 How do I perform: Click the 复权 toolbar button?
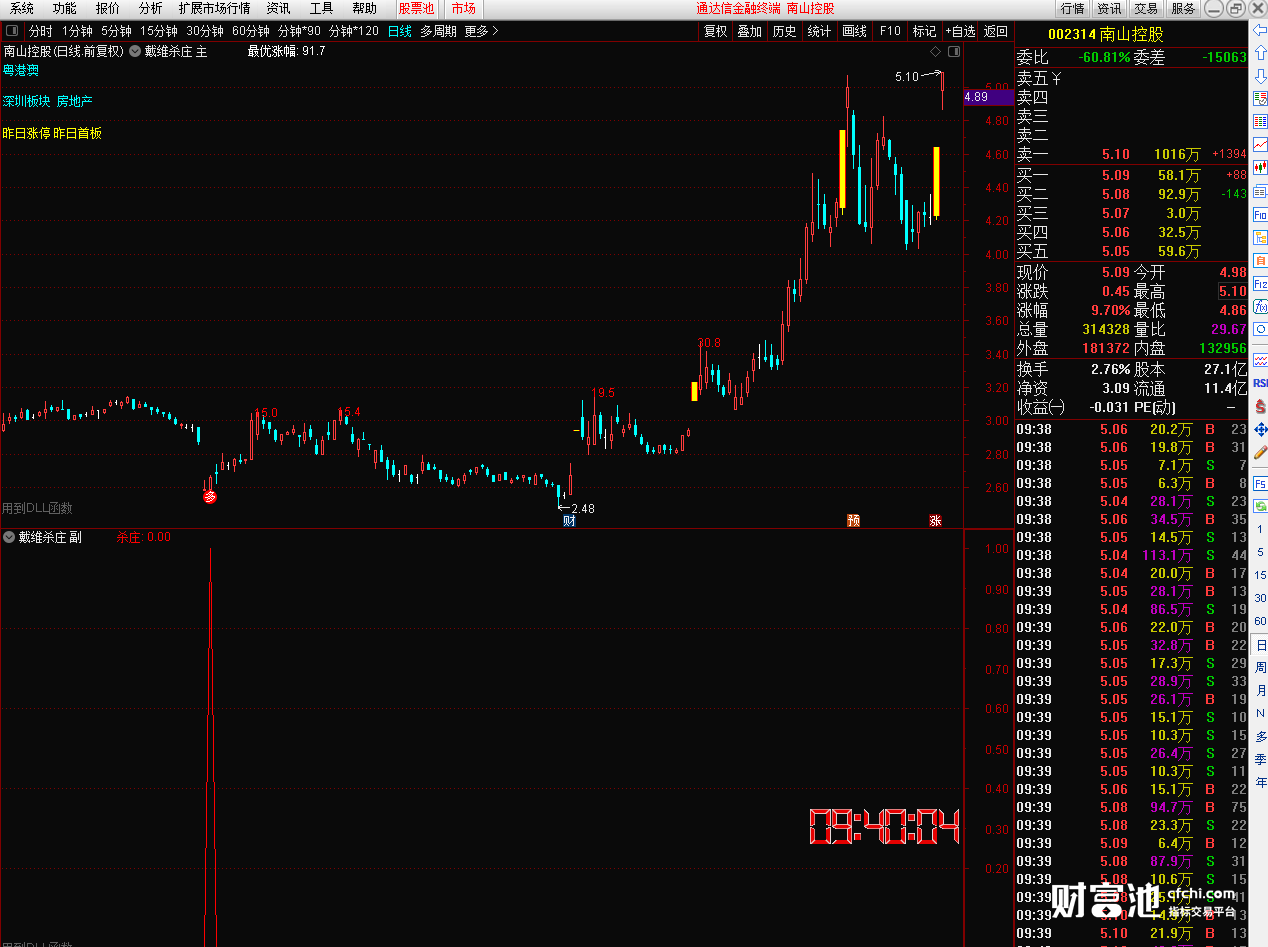(715, 31)
